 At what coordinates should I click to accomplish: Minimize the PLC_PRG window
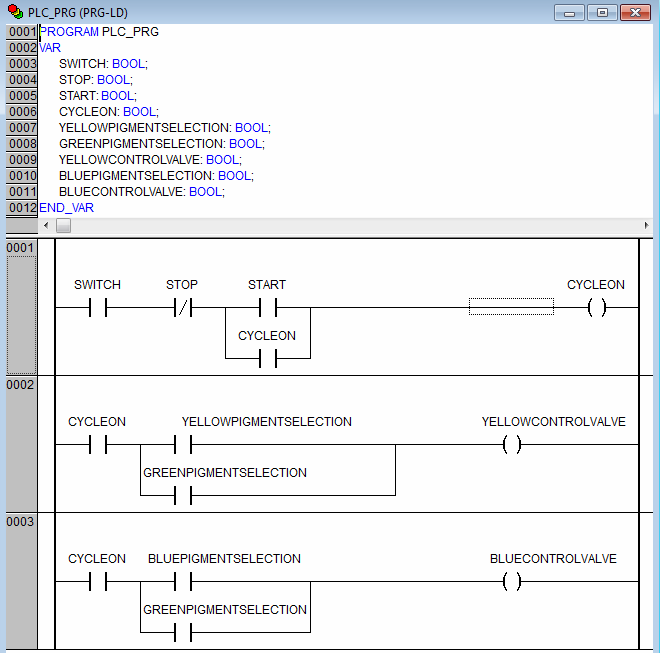(x=569, y=13)
